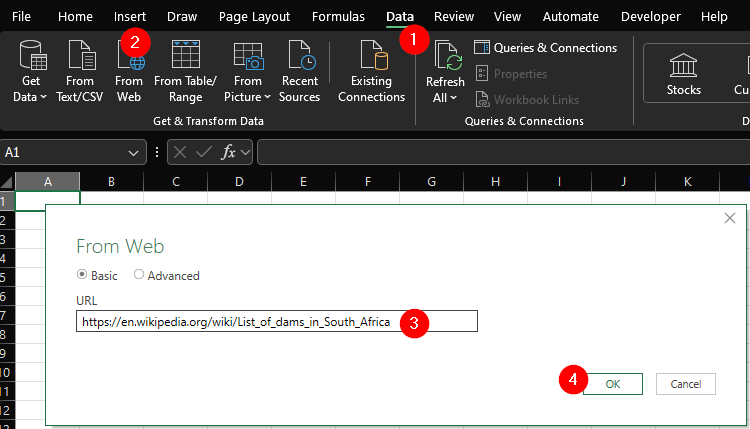Image resolution: width=750 pixels, height=429 pixels.
Task: Show Queries & Connections pane
Action: coord(546,48)
